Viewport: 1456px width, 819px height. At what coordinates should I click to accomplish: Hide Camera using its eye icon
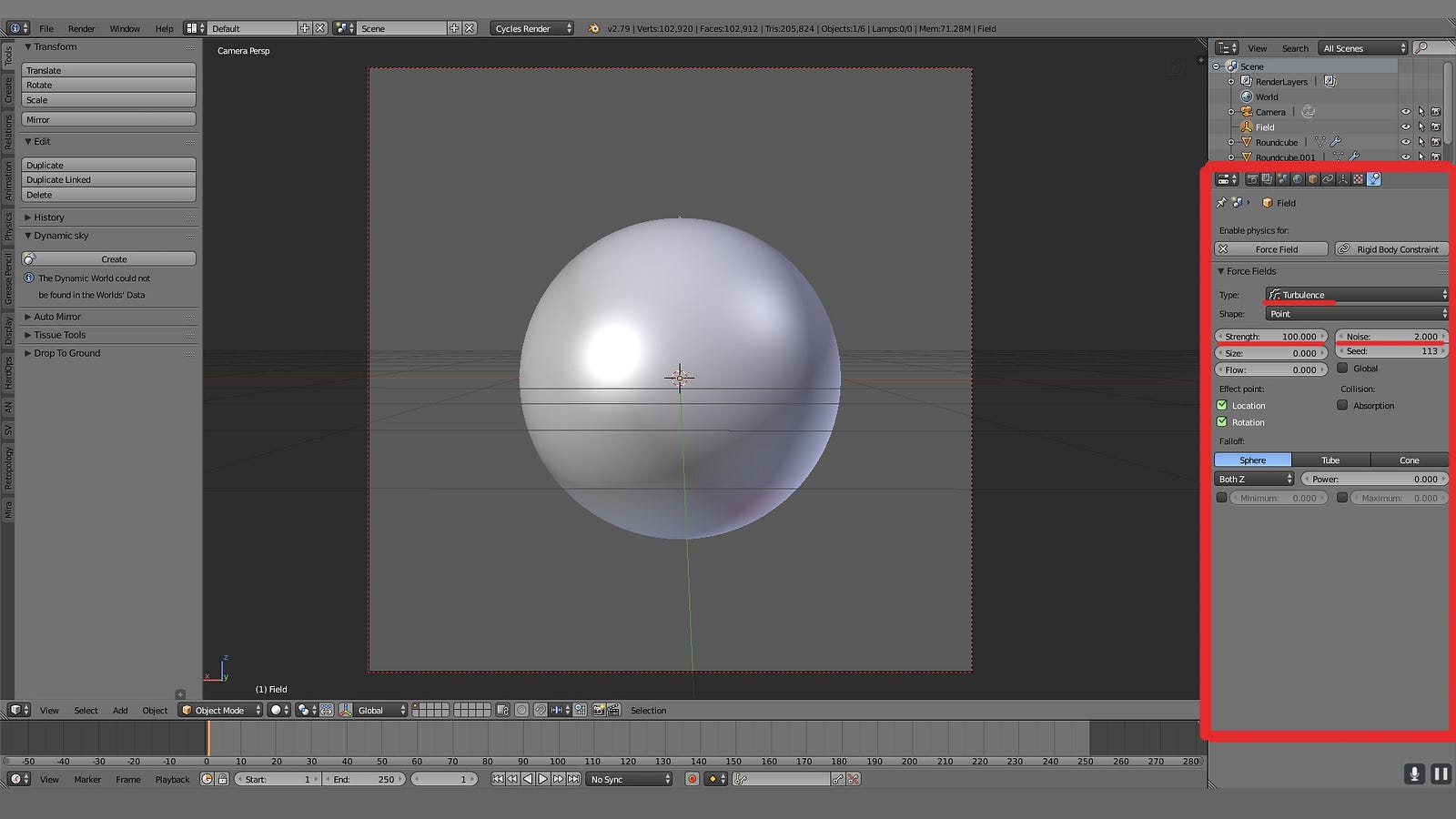click(1405, 112)
